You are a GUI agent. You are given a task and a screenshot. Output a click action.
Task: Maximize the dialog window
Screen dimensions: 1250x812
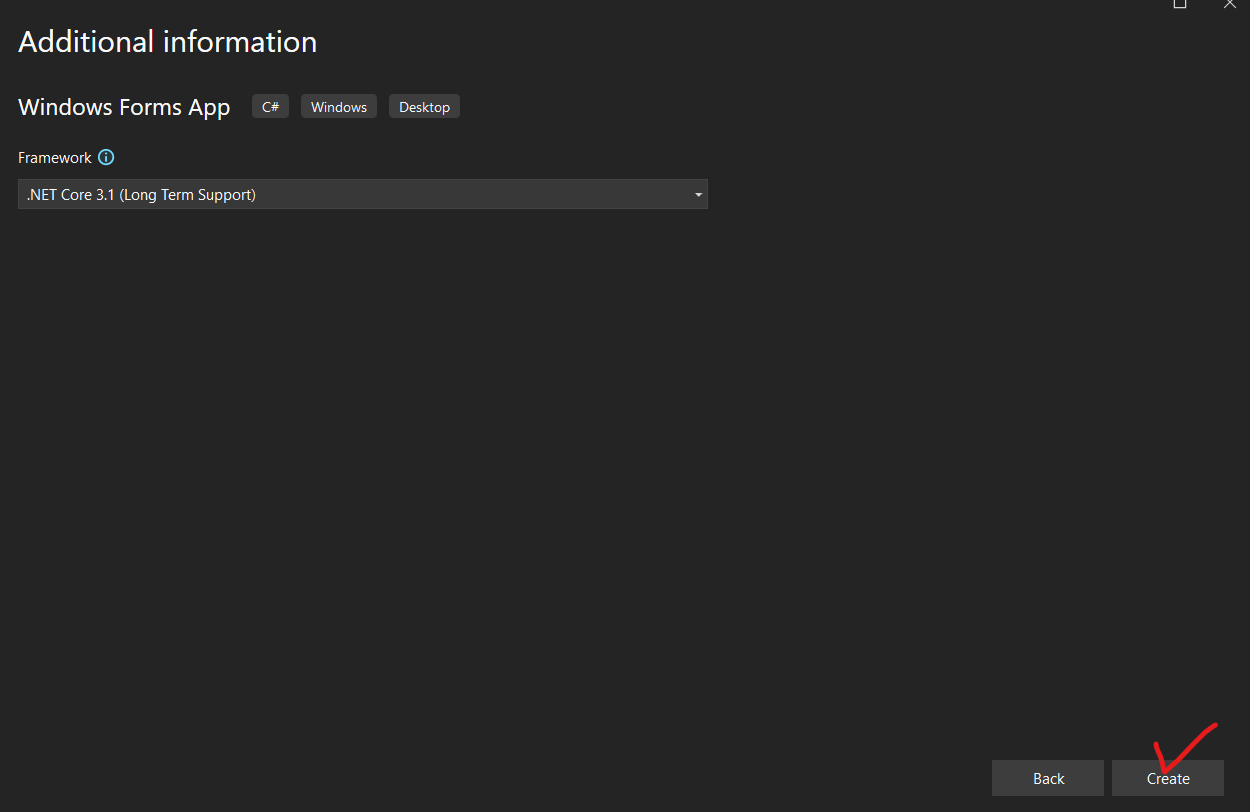(x=1180, y=4)
